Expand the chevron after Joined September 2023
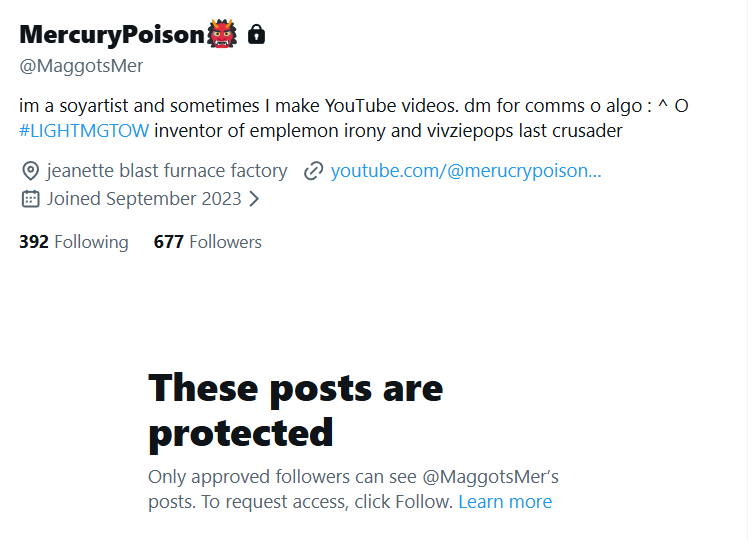The width and height of the screenshot is (748, 541). (254, 198)
